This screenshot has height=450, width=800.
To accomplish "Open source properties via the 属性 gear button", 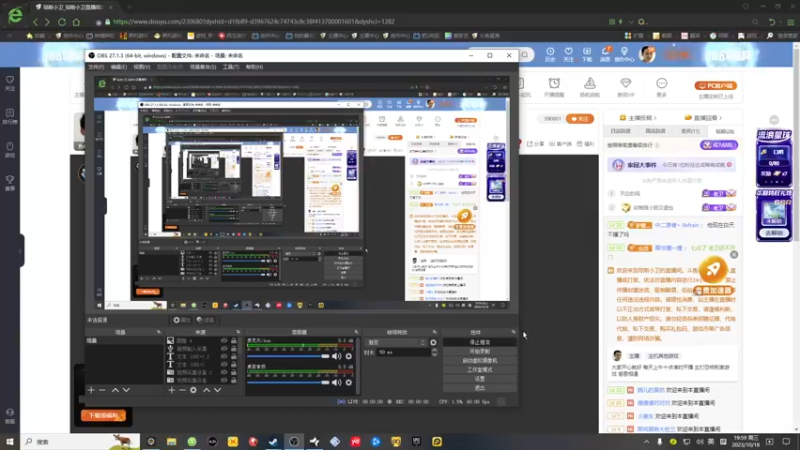I will pos(182,320).
